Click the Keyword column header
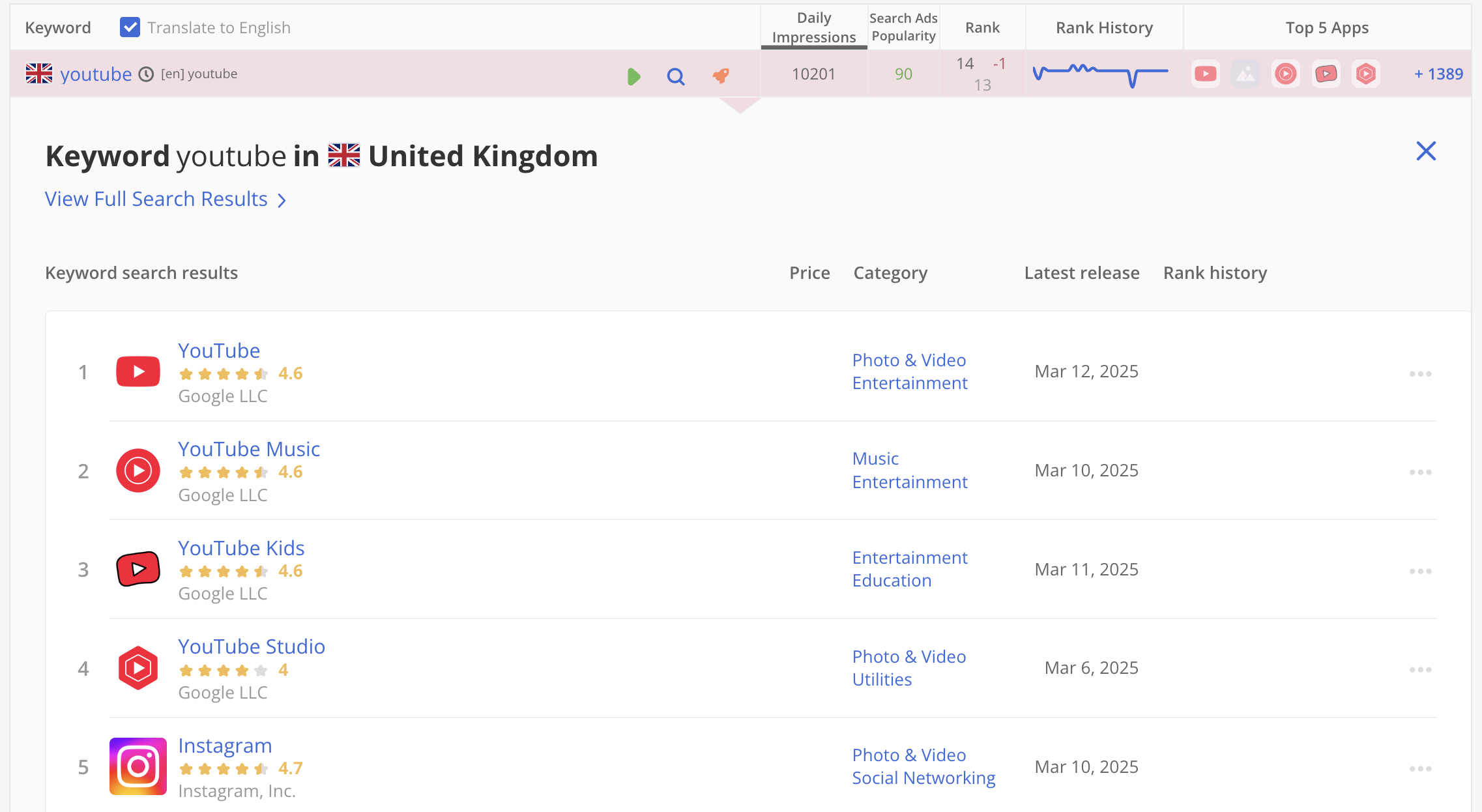The height and width of the screenshot is (812, 1482). (x=58, y=27)
